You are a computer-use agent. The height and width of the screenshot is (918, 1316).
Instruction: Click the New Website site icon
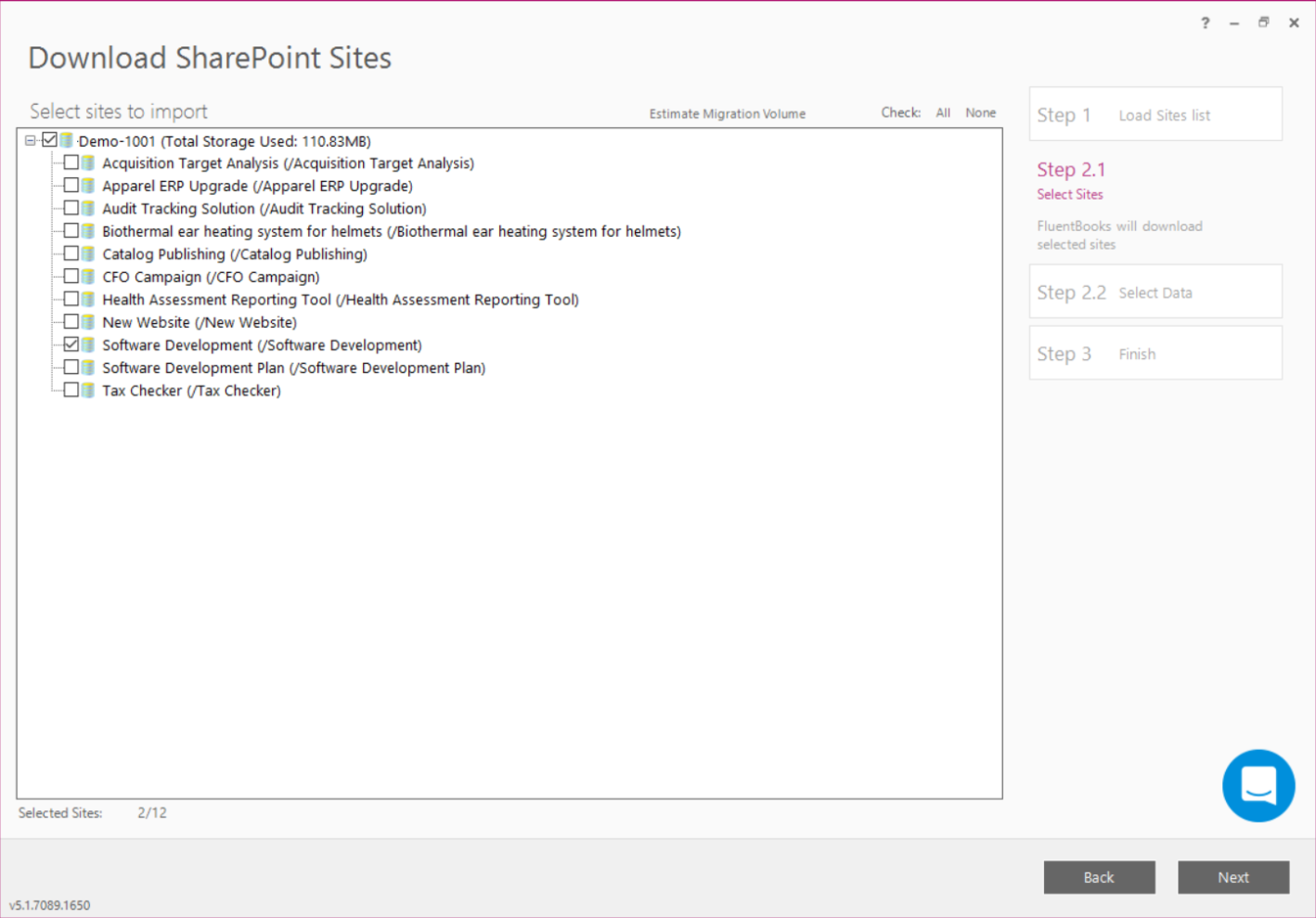click(x=88, y=322)
